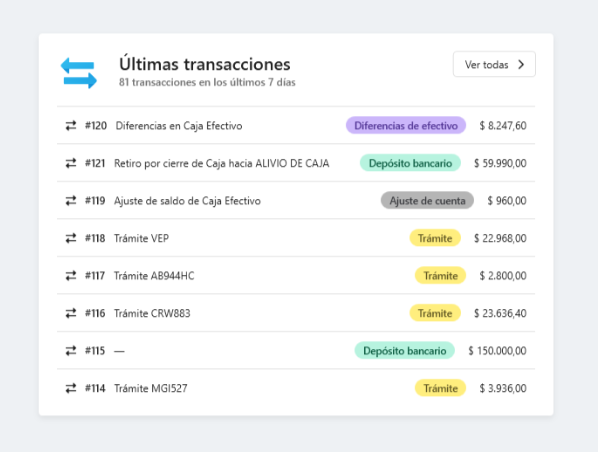The image size is (598, 452).
Task: Click transaction number #118
Action: [95, 238]
